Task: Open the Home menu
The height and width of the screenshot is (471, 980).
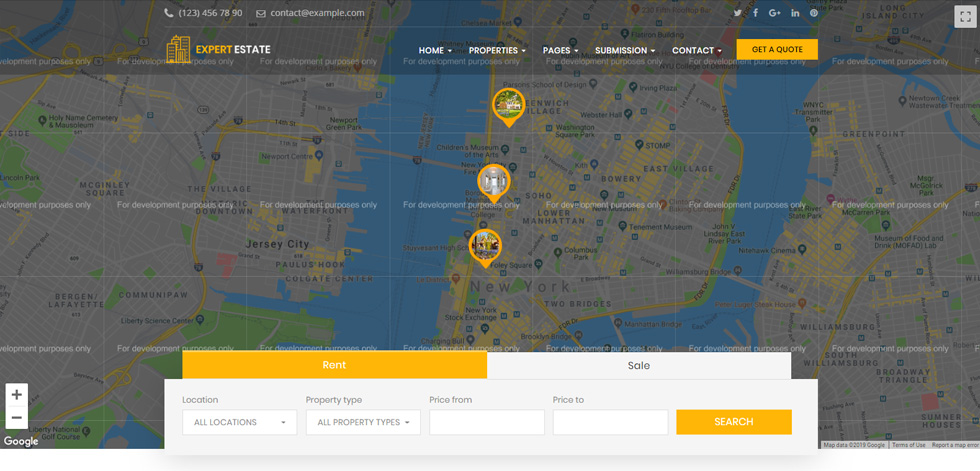Action: (435, 50)
